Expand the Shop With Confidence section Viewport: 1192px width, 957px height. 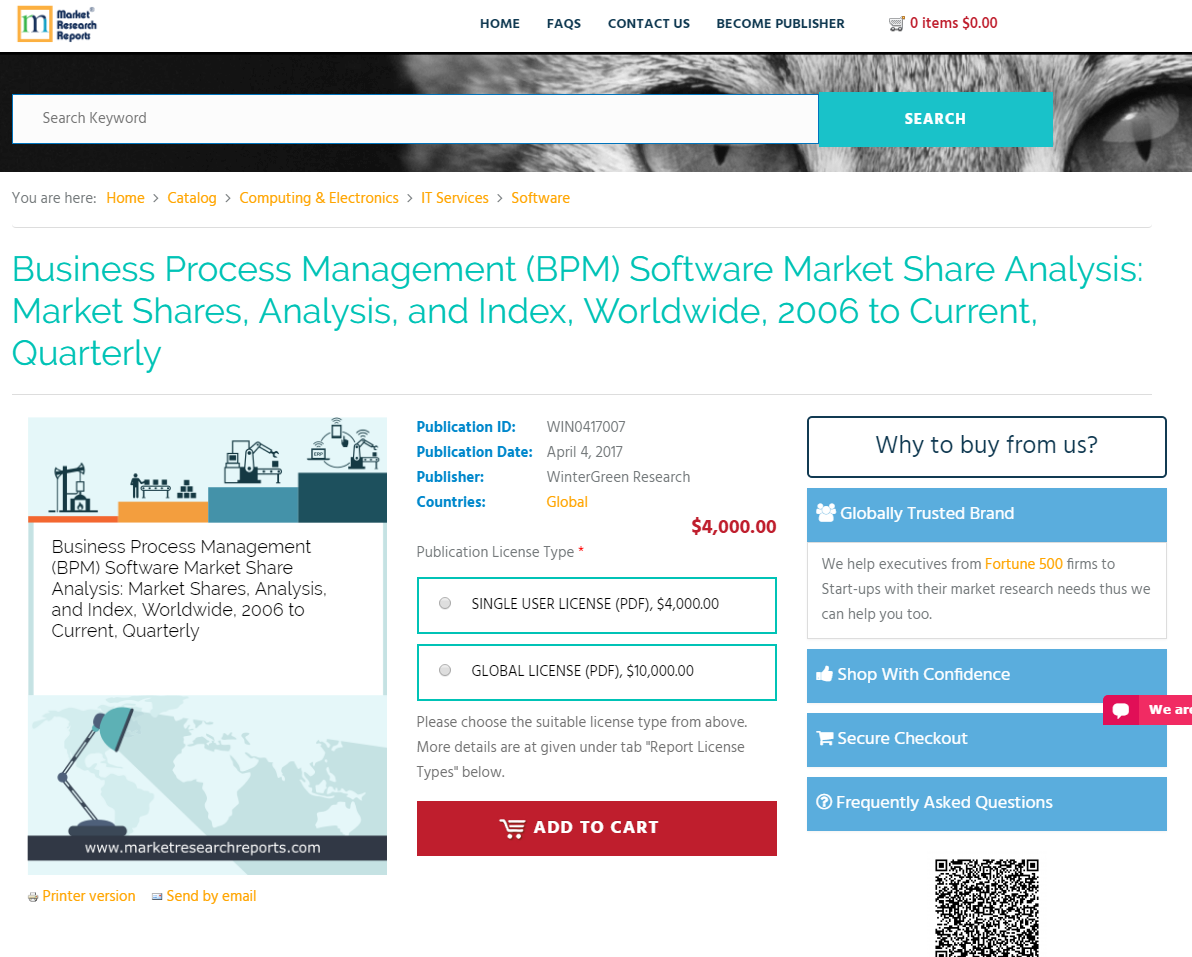(986, 675)
